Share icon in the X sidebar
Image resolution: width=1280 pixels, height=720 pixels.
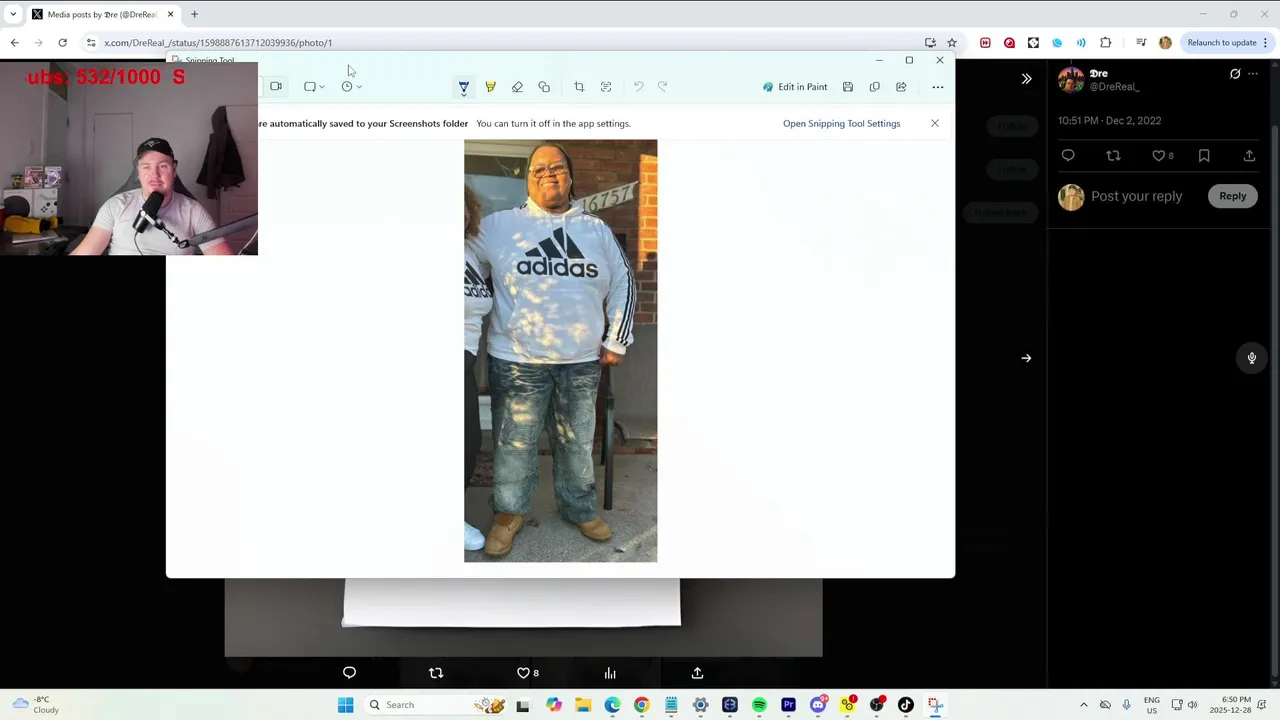click(x=1249, y=156)
